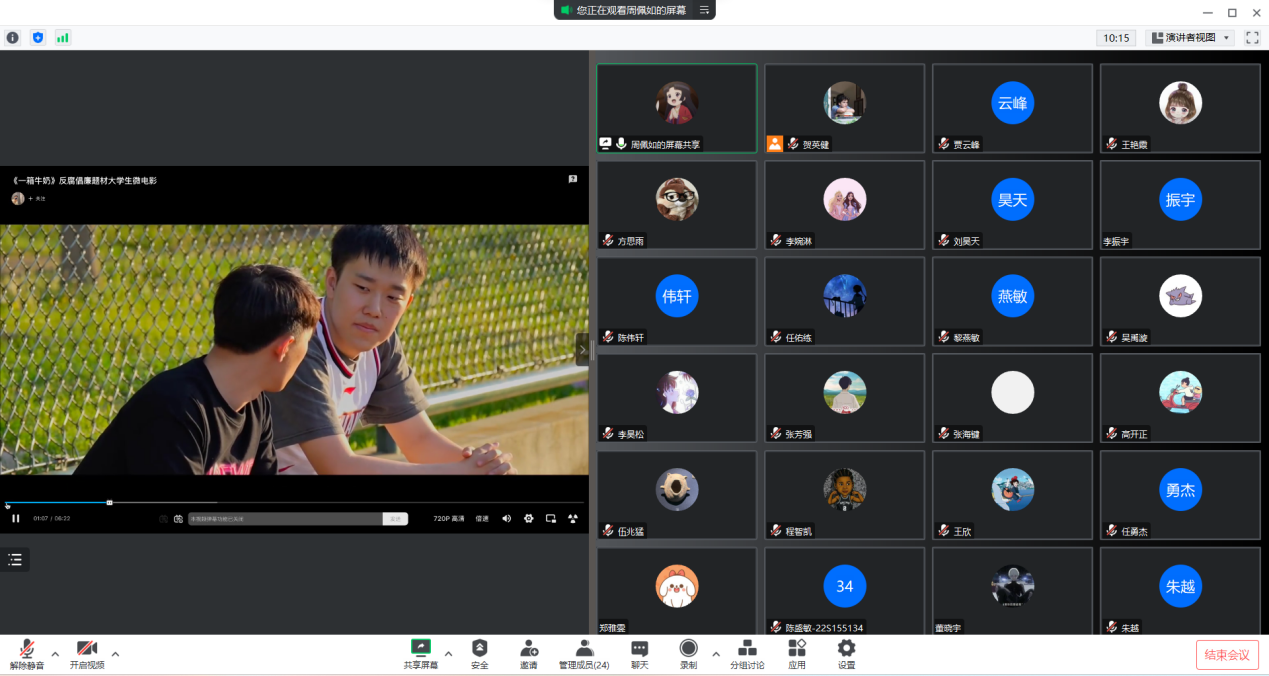Pause the video playback
This screenshot has width=1269, height=676.
pyautogui.click(x=16, y=518)
